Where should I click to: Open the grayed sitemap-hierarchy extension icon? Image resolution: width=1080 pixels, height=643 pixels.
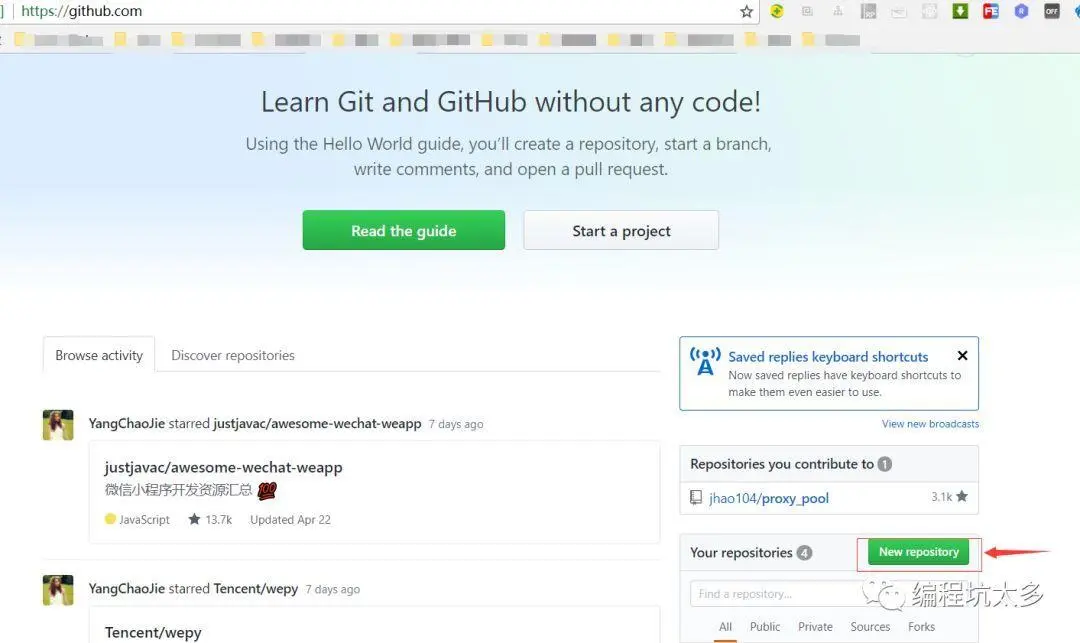point(838,11)
